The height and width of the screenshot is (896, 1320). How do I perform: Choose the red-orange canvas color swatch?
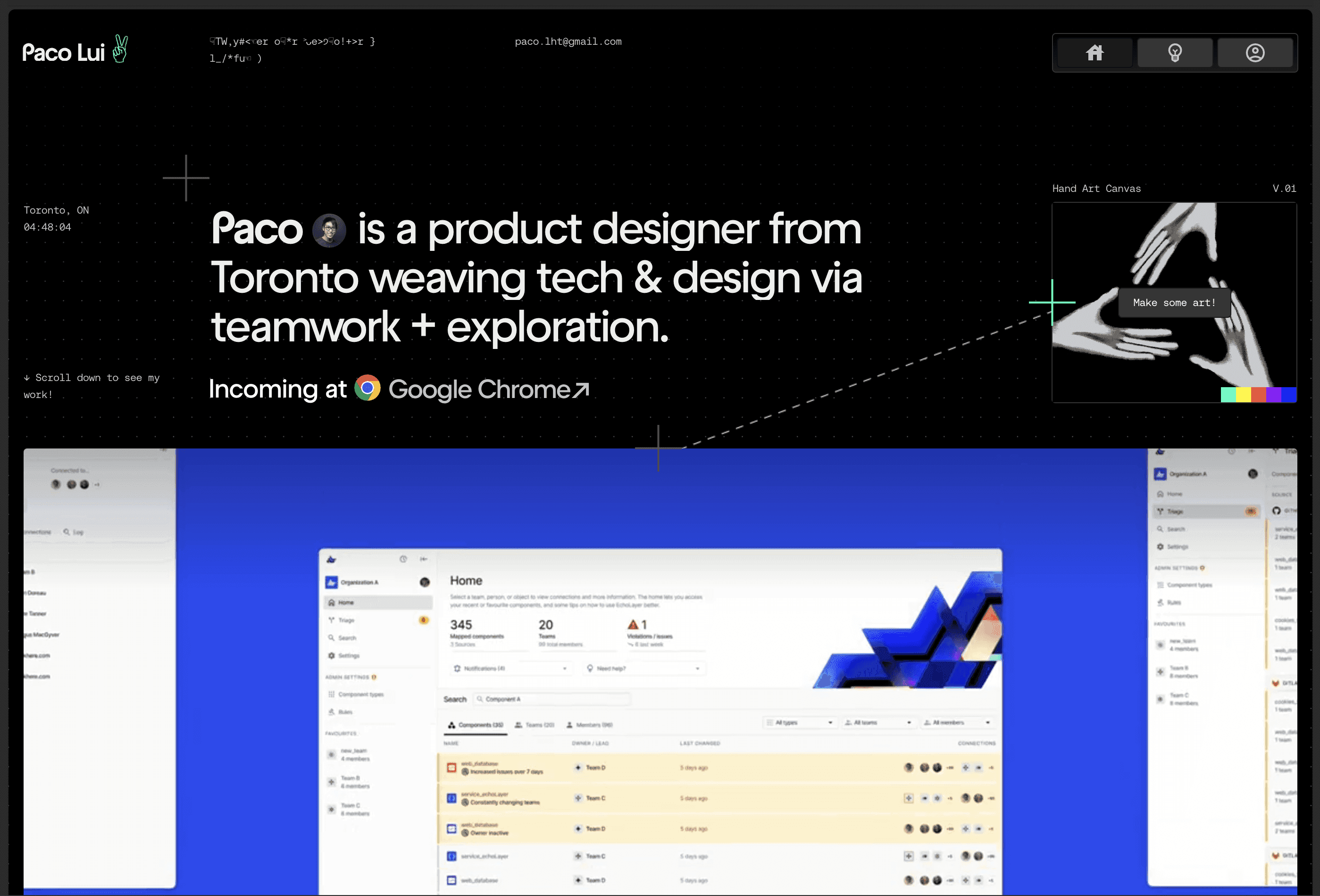pos(1259,395)
